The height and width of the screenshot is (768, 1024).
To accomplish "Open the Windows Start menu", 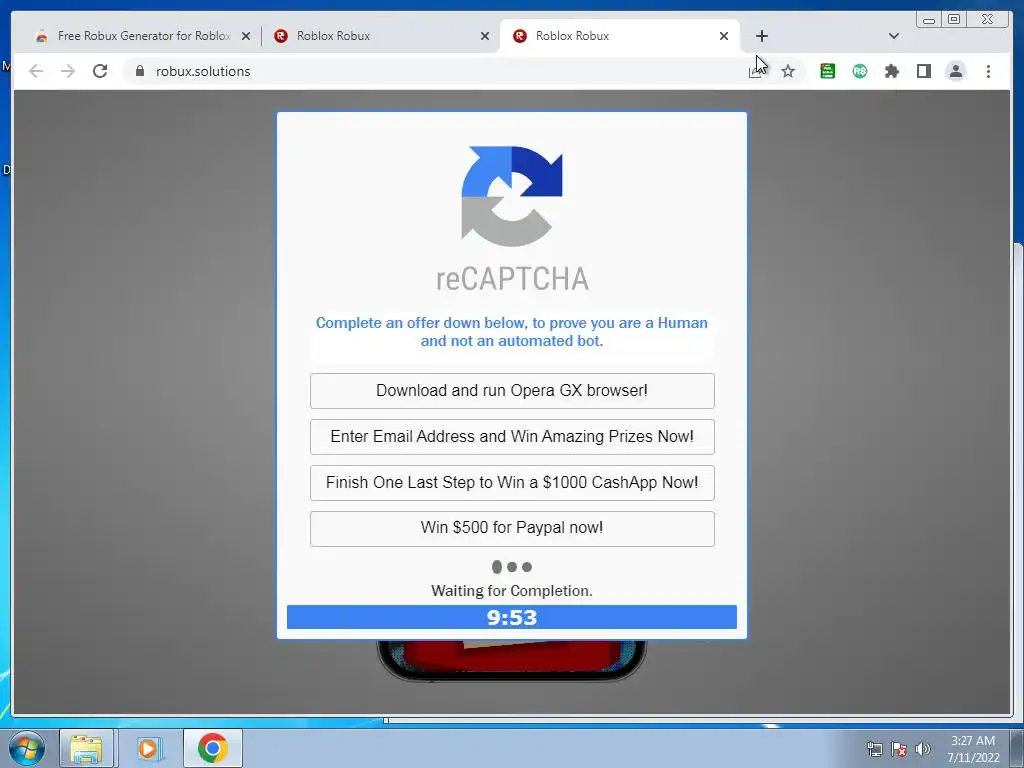I will (x=27, y=748).
